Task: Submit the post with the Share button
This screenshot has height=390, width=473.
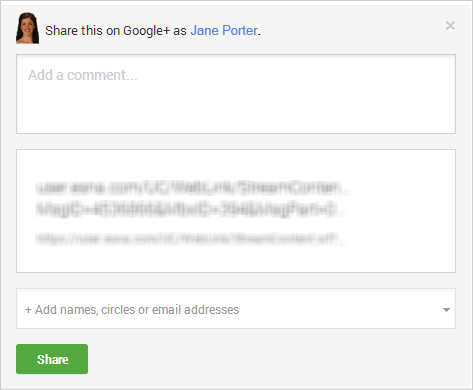Action: [x=52, y=359]
